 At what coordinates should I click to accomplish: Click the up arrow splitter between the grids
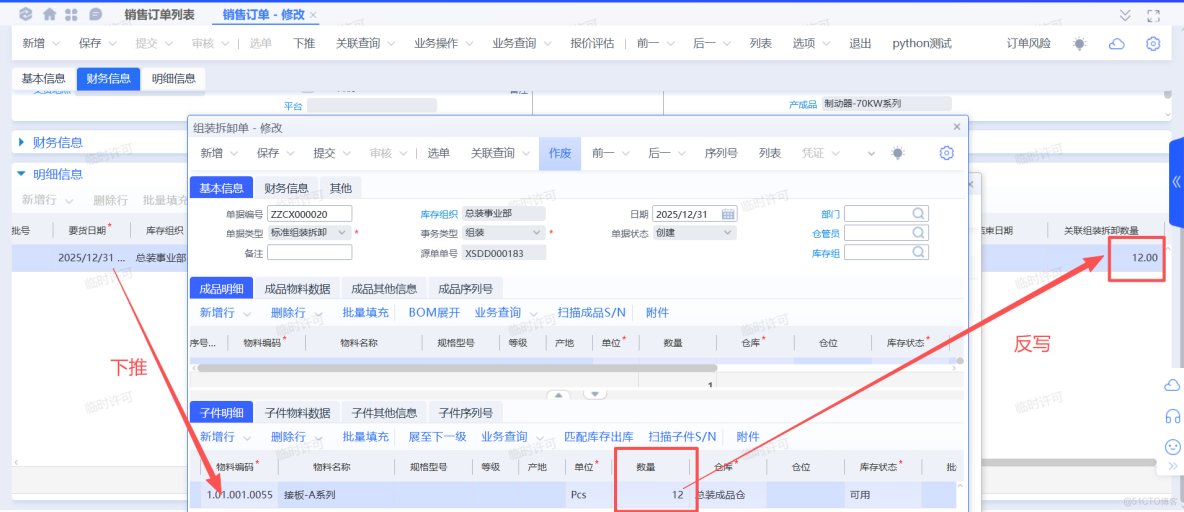coord(559,394)
